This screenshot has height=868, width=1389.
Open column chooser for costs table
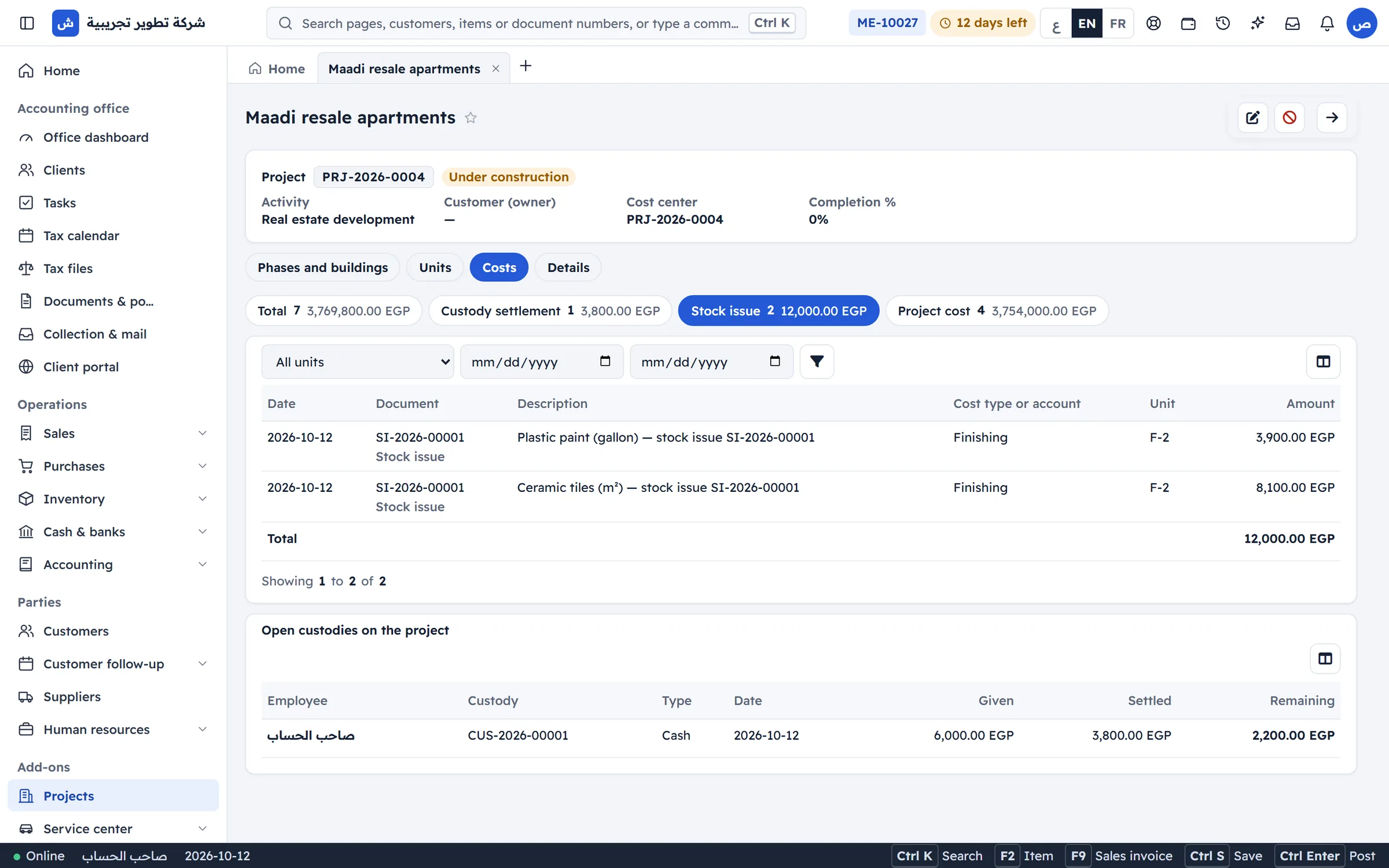pos(1323,362)
